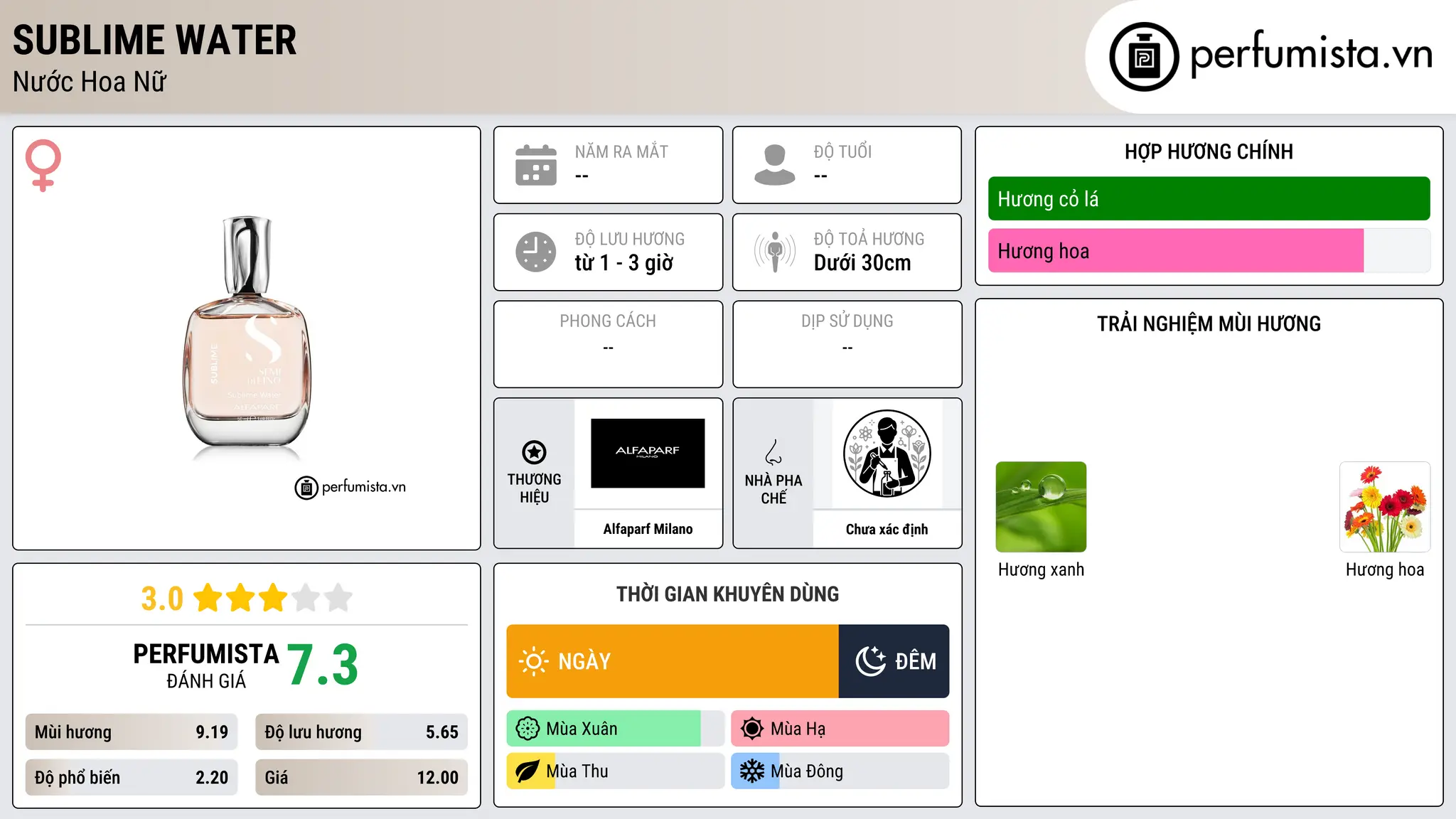The width and height of the screenshot is (1456, 819).
Task: Click the Mùa Thu season bar
Action: point(616,771)
